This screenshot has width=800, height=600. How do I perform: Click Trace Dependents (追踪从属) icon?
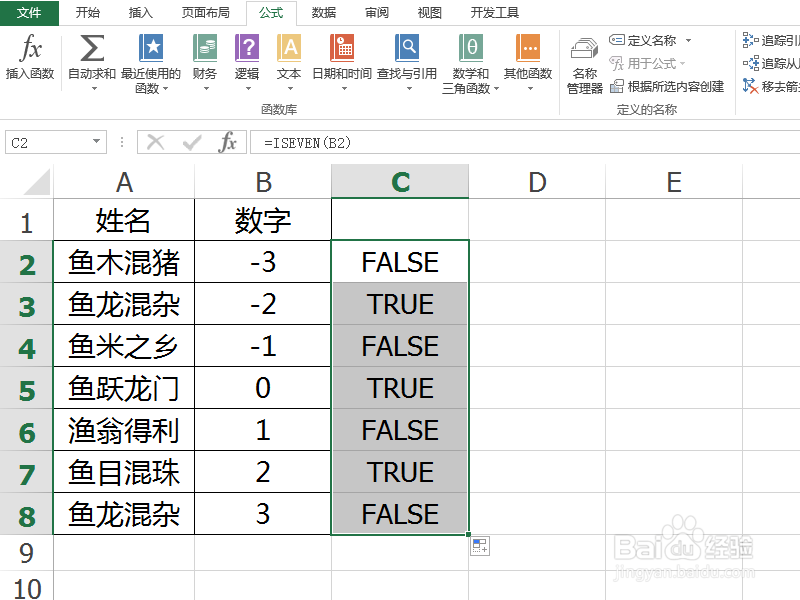751,64
